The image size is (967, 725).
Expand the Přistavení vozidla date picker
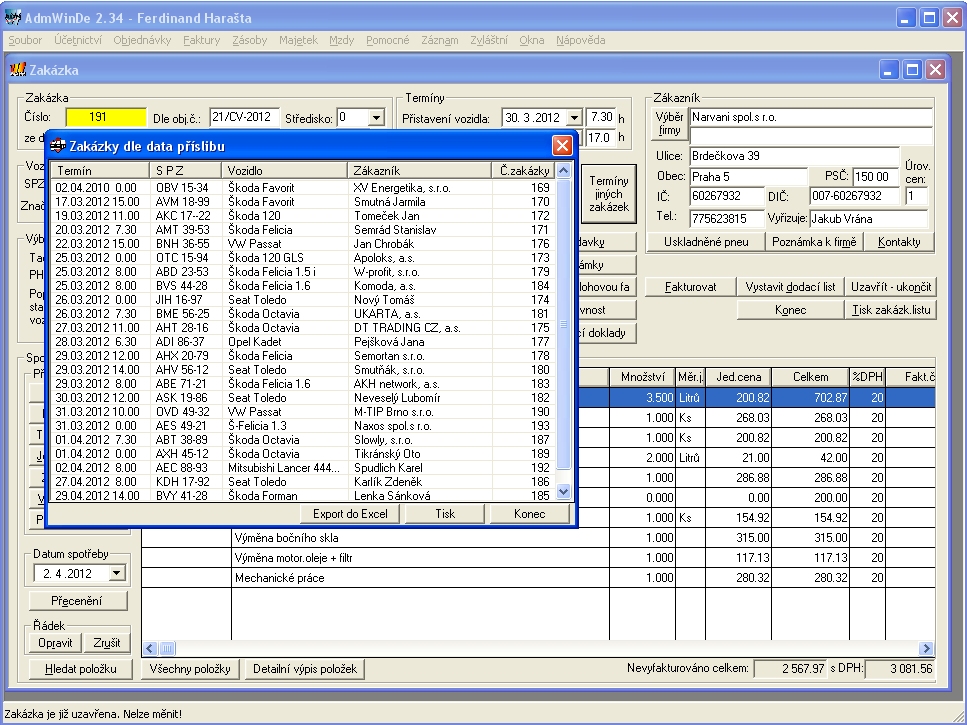click(573, 118)
